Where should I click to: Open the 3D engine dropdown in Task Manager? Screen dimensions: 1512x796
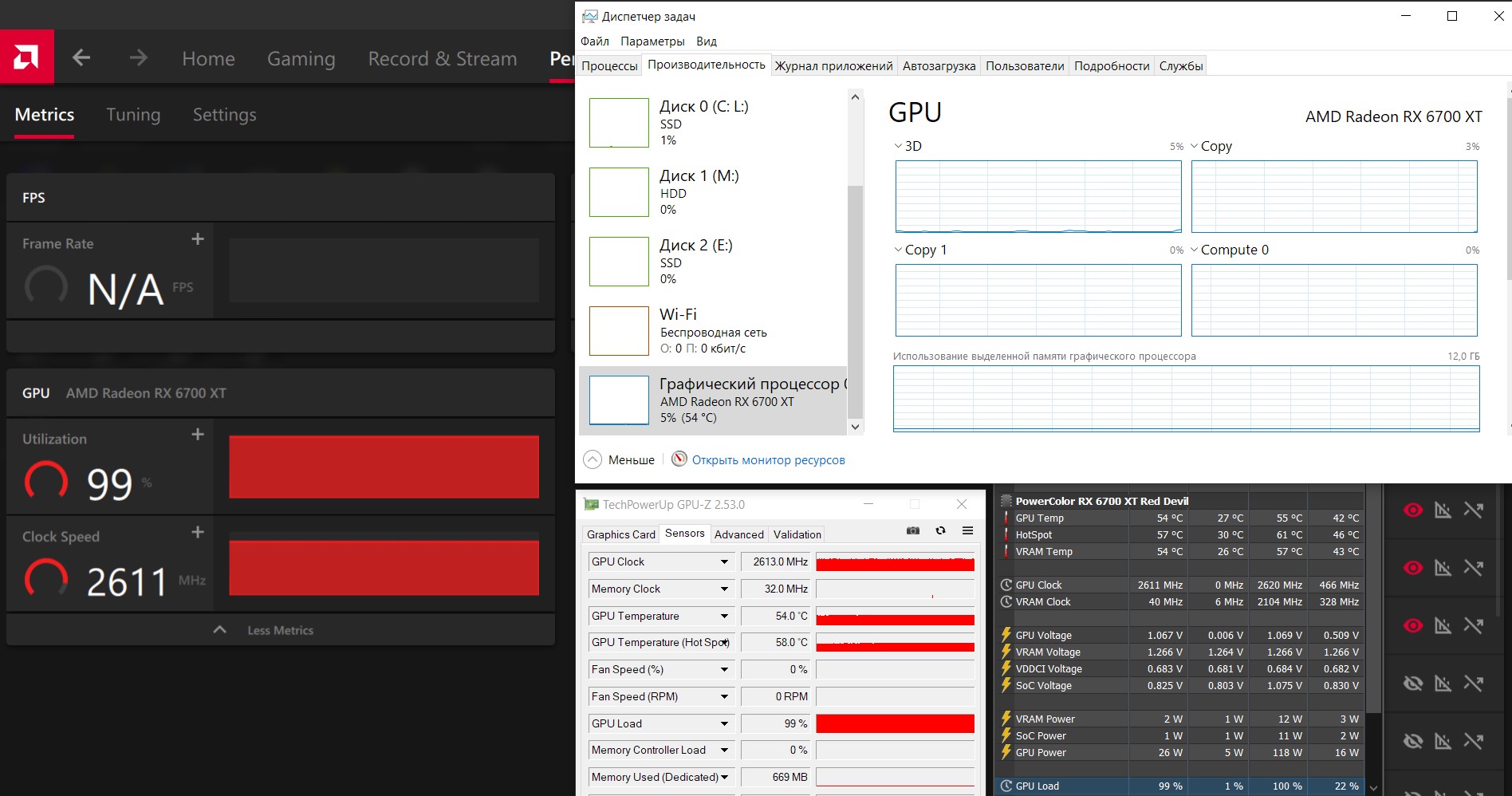point(898,146)
